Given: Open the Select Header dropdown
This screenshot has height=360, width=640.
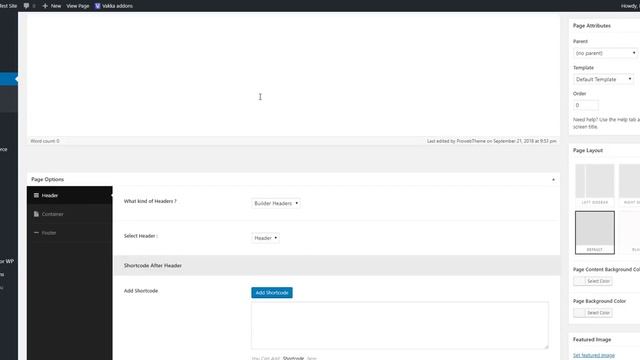Looking at the screenshot, I should tap(265, 238).
